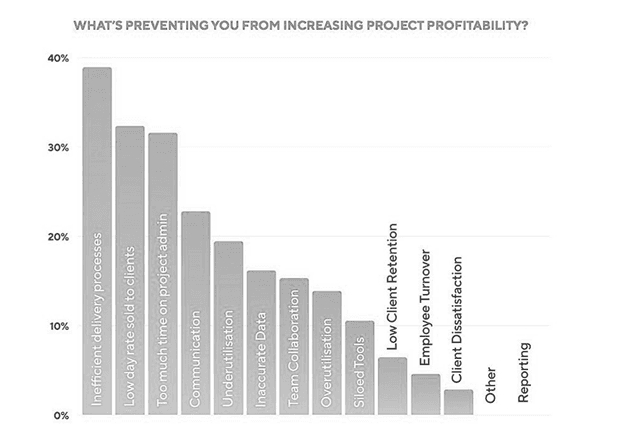
Task: Click the Too much time on project admin bar
Action: 163,273
